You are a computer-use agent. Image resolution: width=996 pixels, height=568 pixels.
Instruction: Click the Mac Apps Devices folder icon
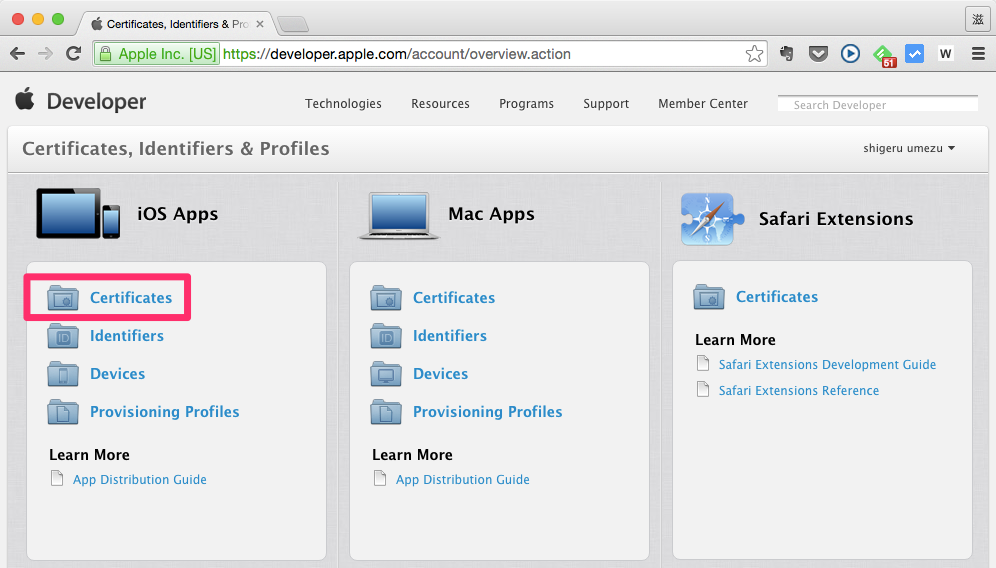(386, 374)
